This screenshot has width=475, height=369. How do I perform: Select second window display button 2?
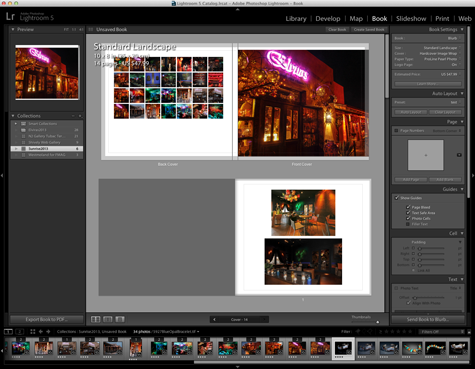(20, 331)
